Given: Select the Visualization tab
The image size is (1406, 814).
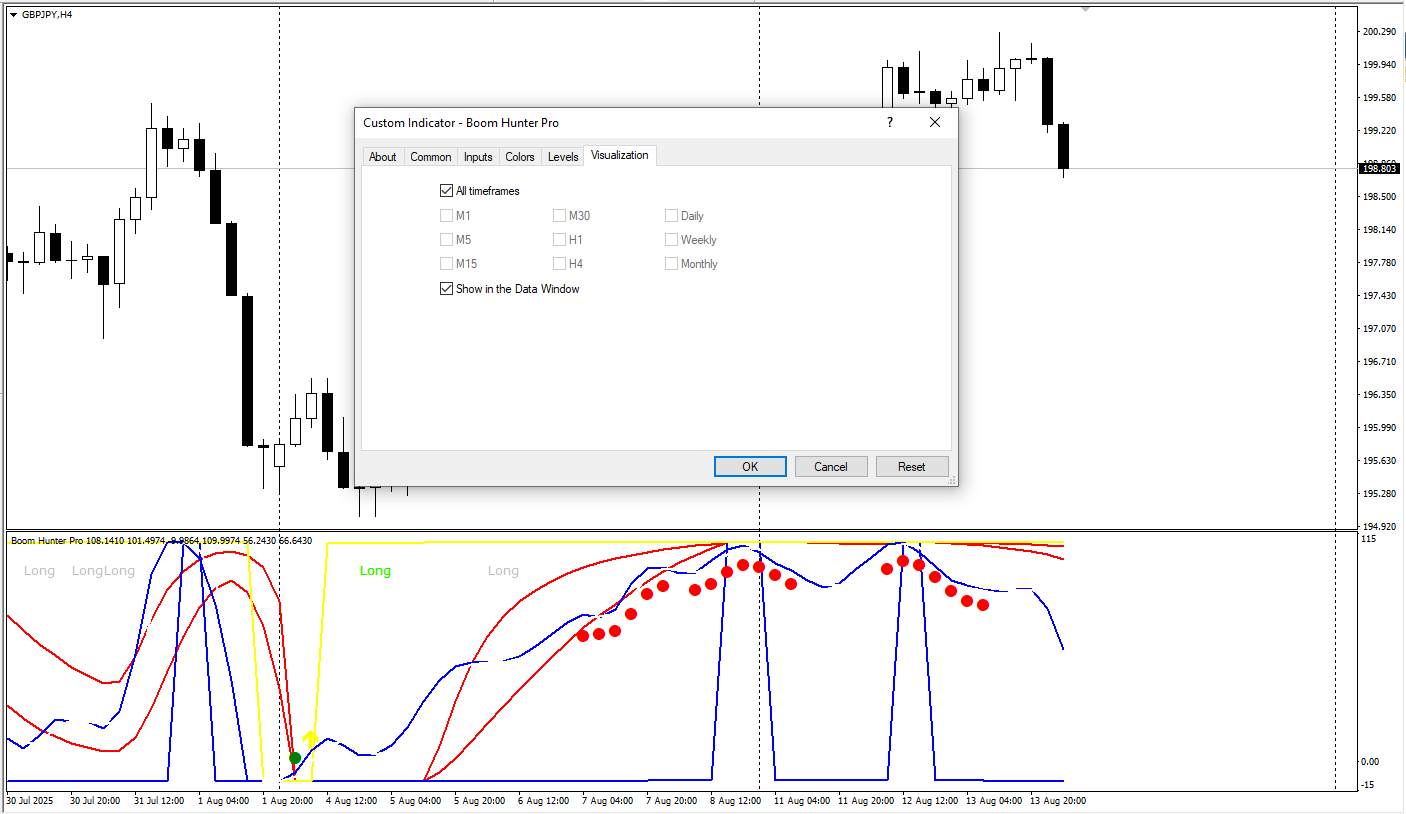Looking at the screenshot, I should (619, 155).
